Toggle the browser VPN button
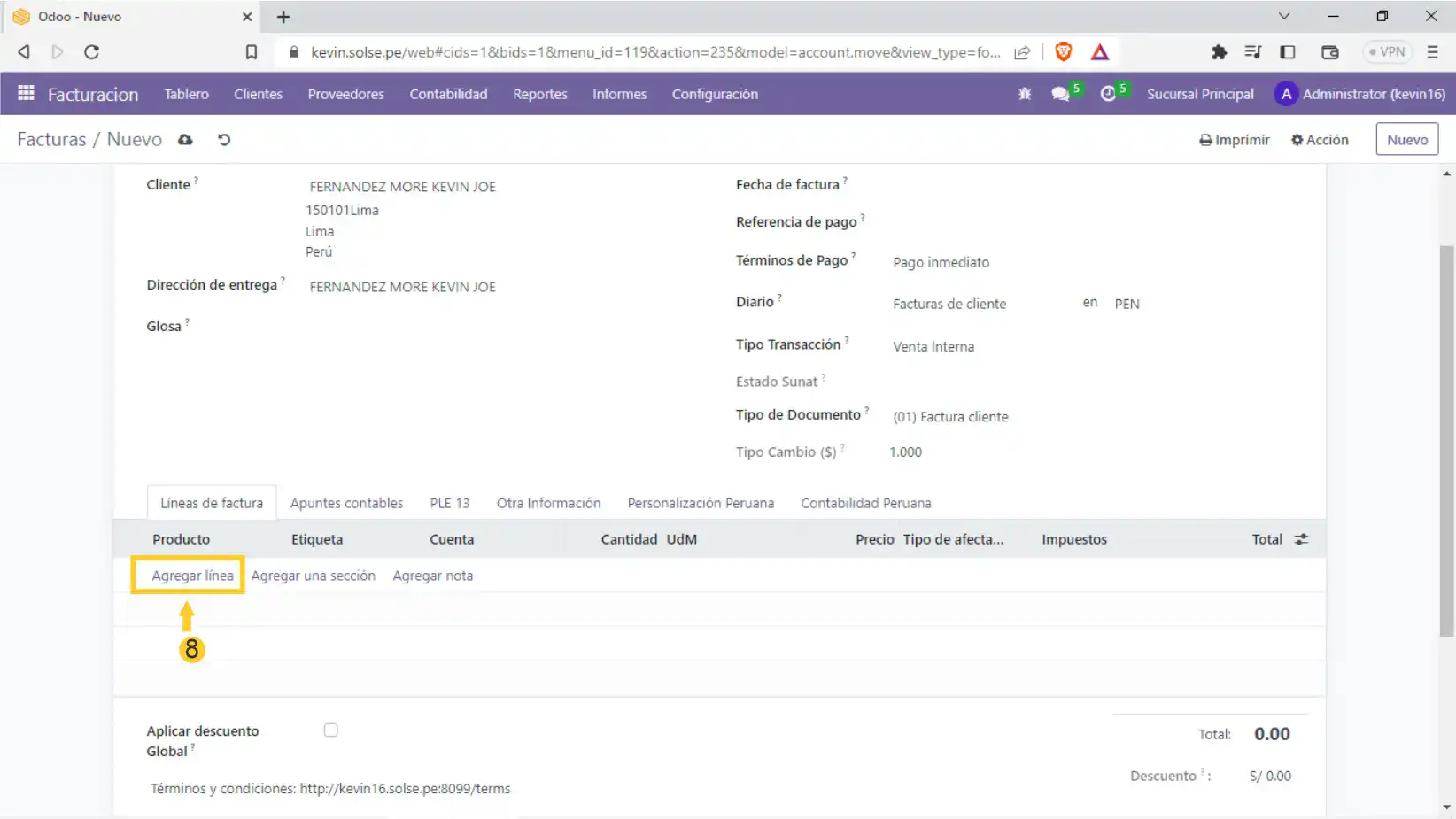Image resolution: width=1456 pixels, height=819 pixels. (x=1387, y=52)
